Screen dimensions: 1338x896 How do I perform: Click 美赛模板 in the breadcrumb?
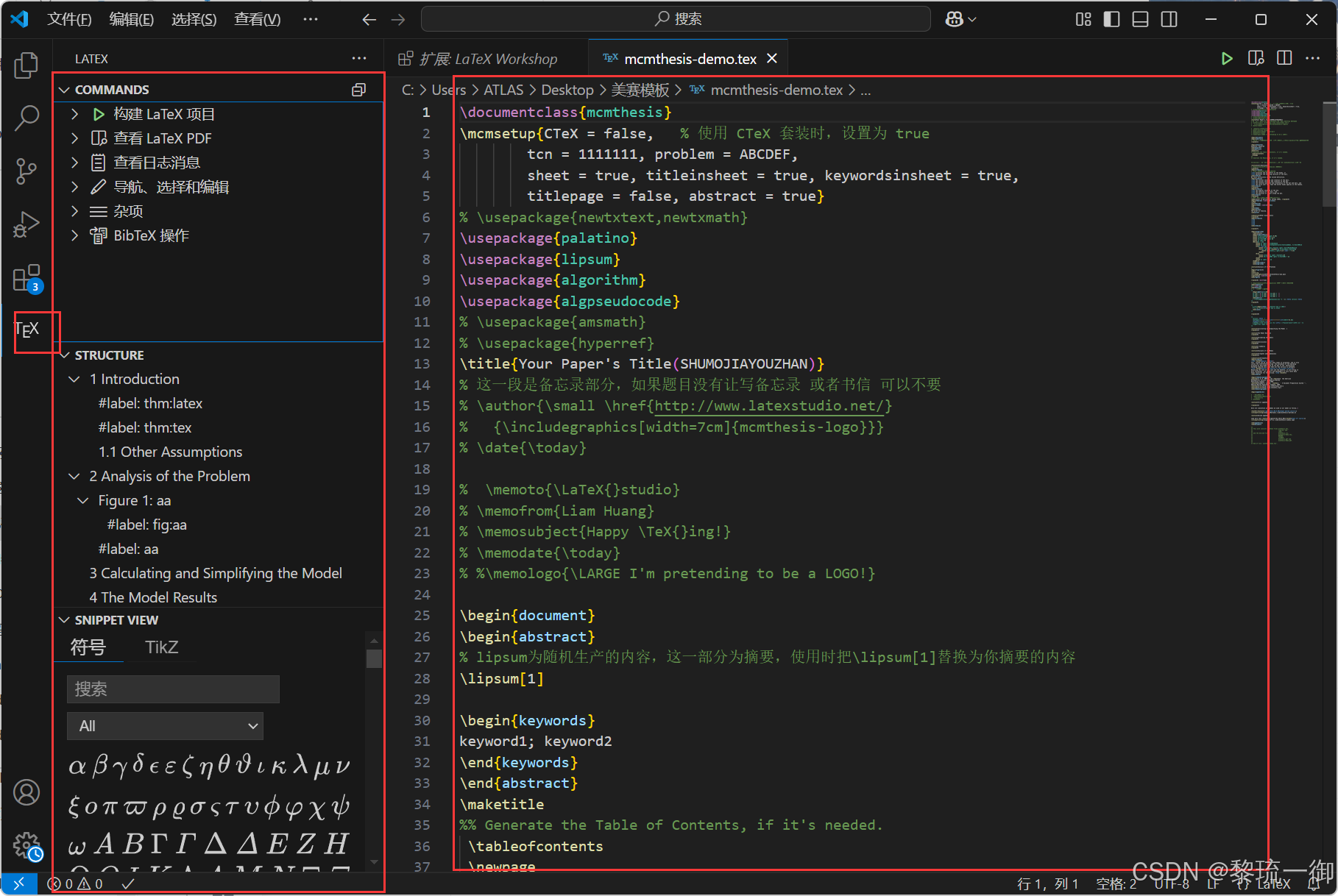(640, 90)
